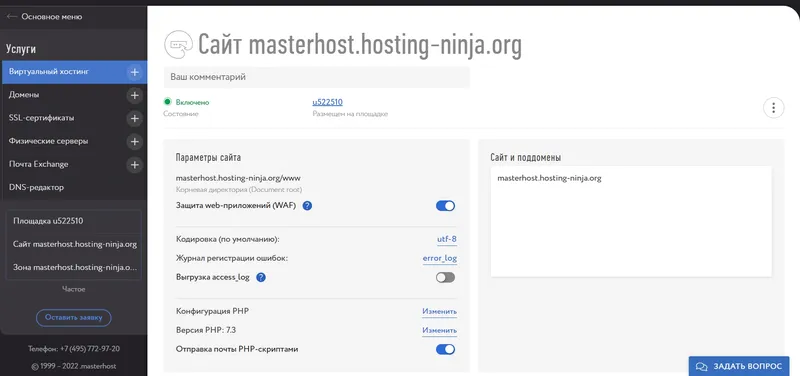The height and width of the screenshot is (376, 800).
Task: Click the green Включено status indicator
Action: point(167,102)
